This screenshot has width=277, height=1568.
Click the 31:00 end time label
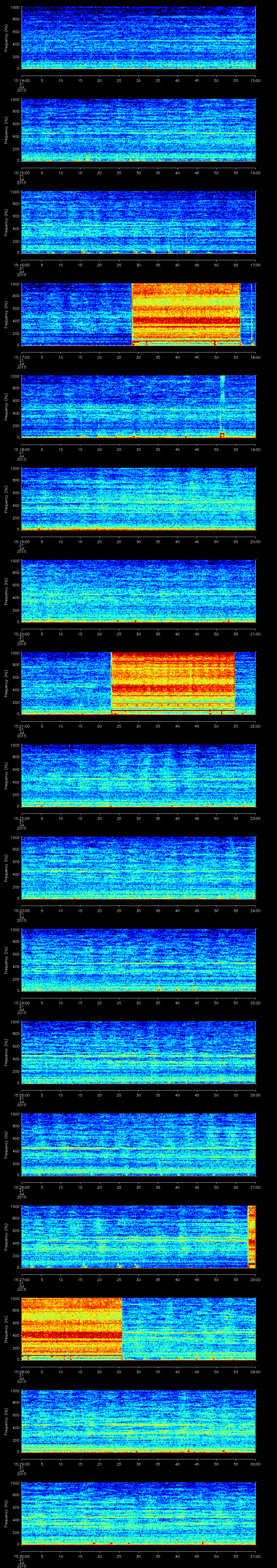coord(255,1556)
